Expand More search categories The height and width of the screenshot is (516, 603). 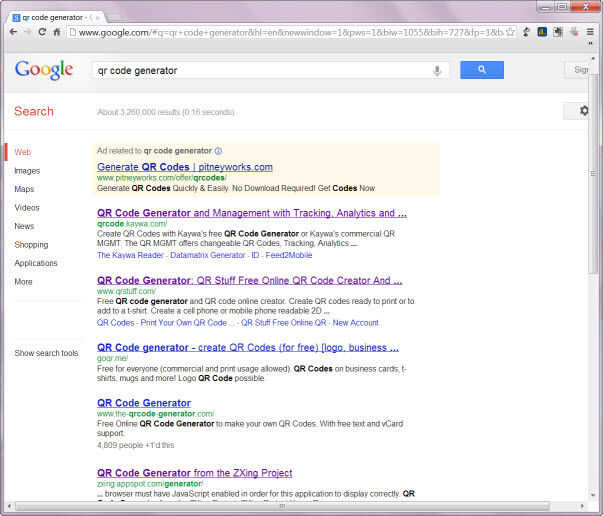(x=23, y=282)
